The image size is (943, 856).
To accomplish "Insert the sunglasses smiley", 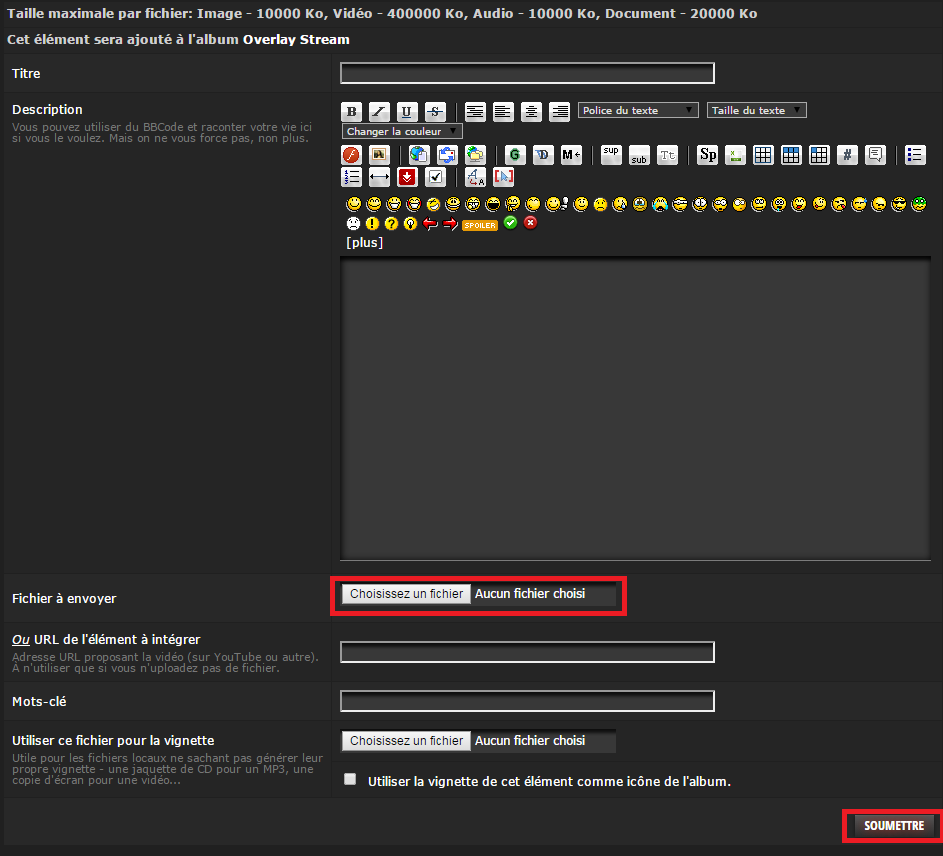I will click(898, 204).
